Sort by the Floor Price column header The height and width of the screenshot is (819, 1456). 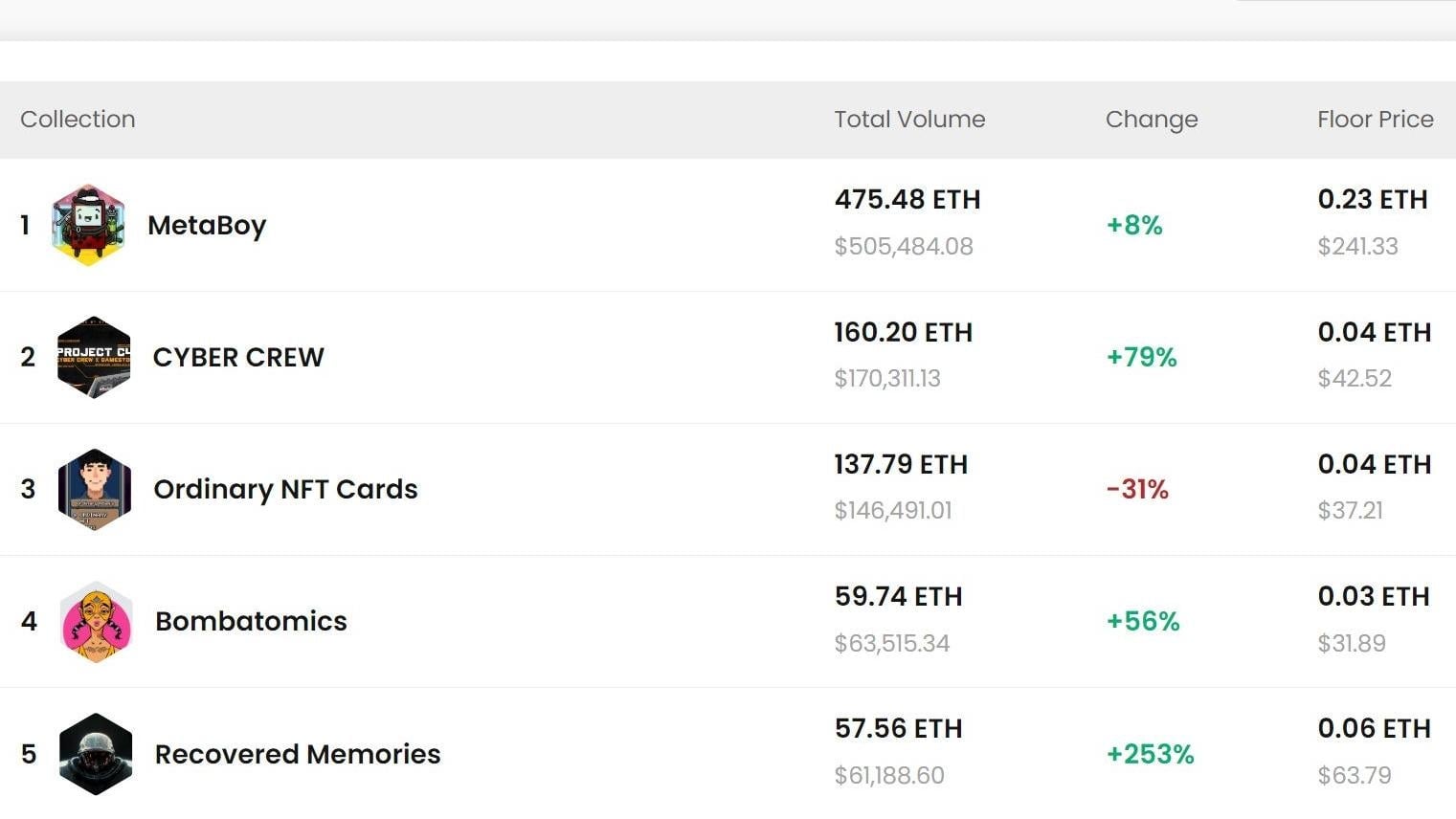(x=1375, y=119)
